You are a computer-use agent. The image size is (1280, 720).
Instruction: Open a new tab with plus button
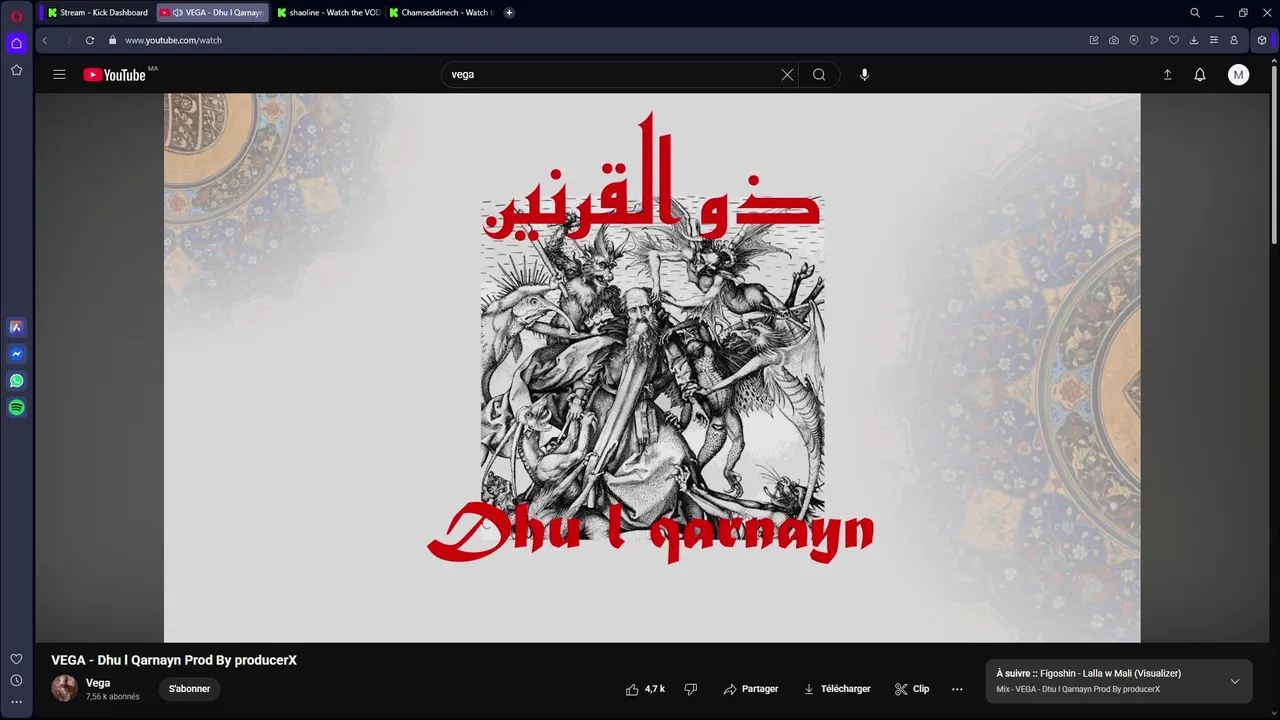(x=509, y=13)
